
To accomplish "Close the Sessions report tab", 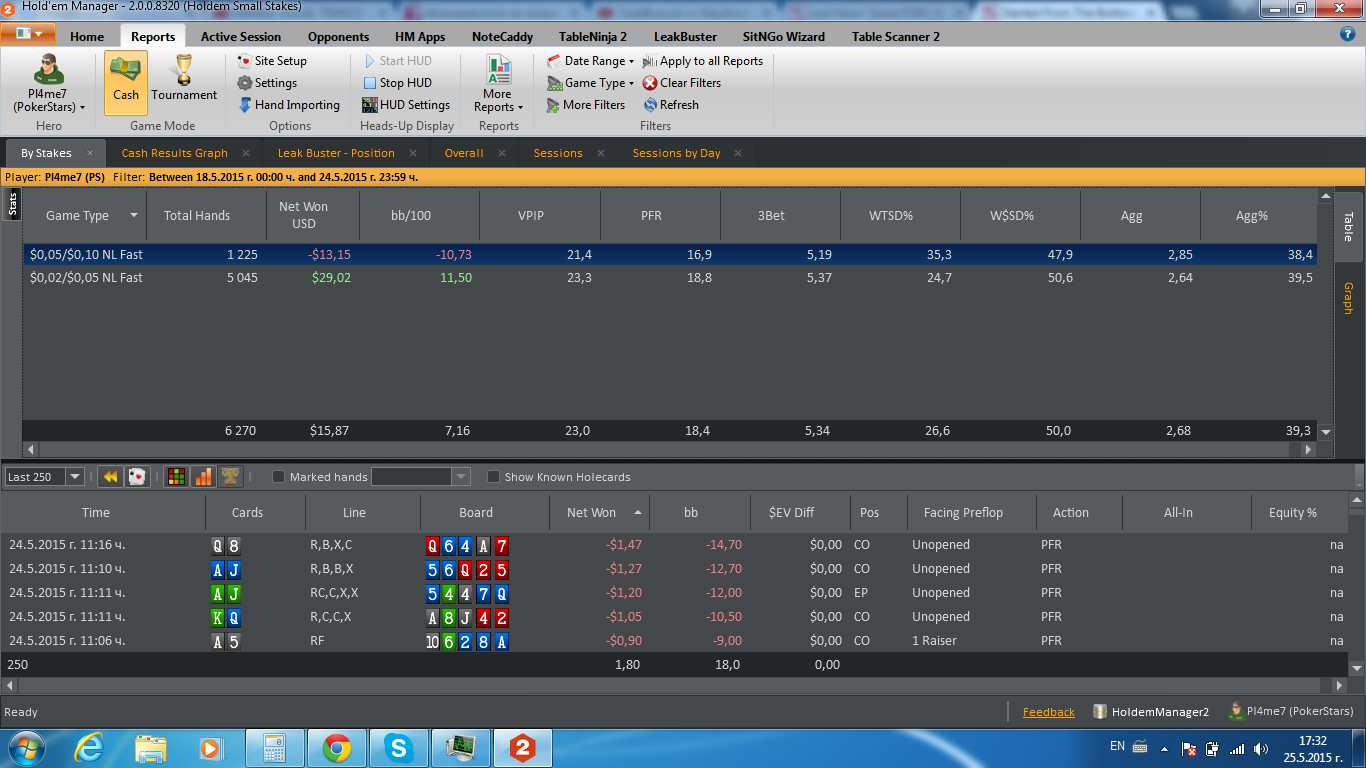I will (601, 153).
